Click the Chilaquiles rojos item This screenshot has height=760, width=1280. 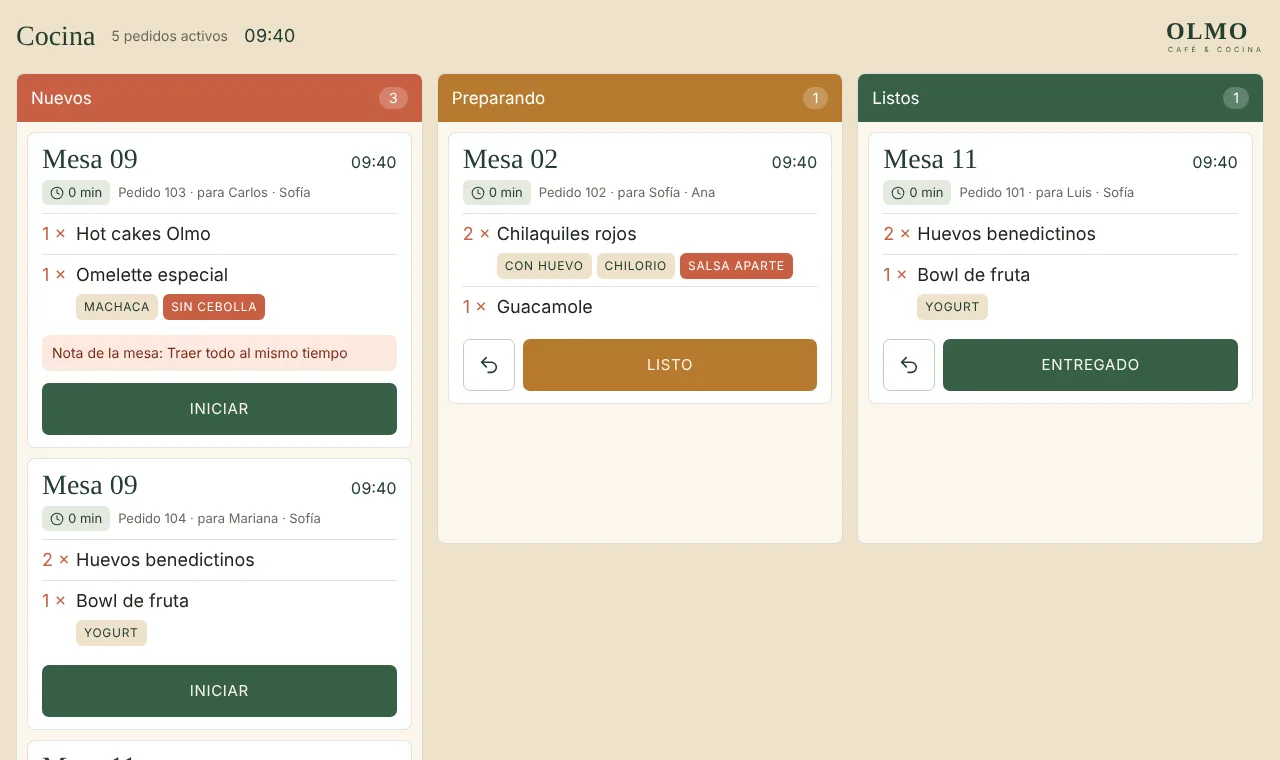567,234
